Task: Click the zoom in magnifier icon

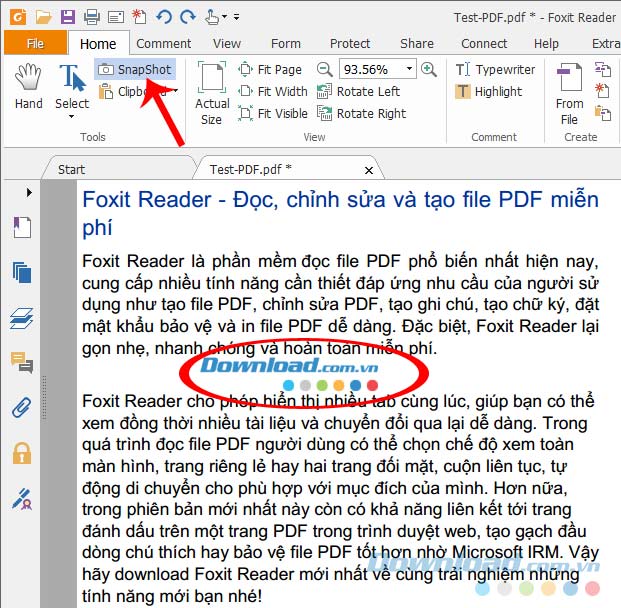Action: (429, 69)
